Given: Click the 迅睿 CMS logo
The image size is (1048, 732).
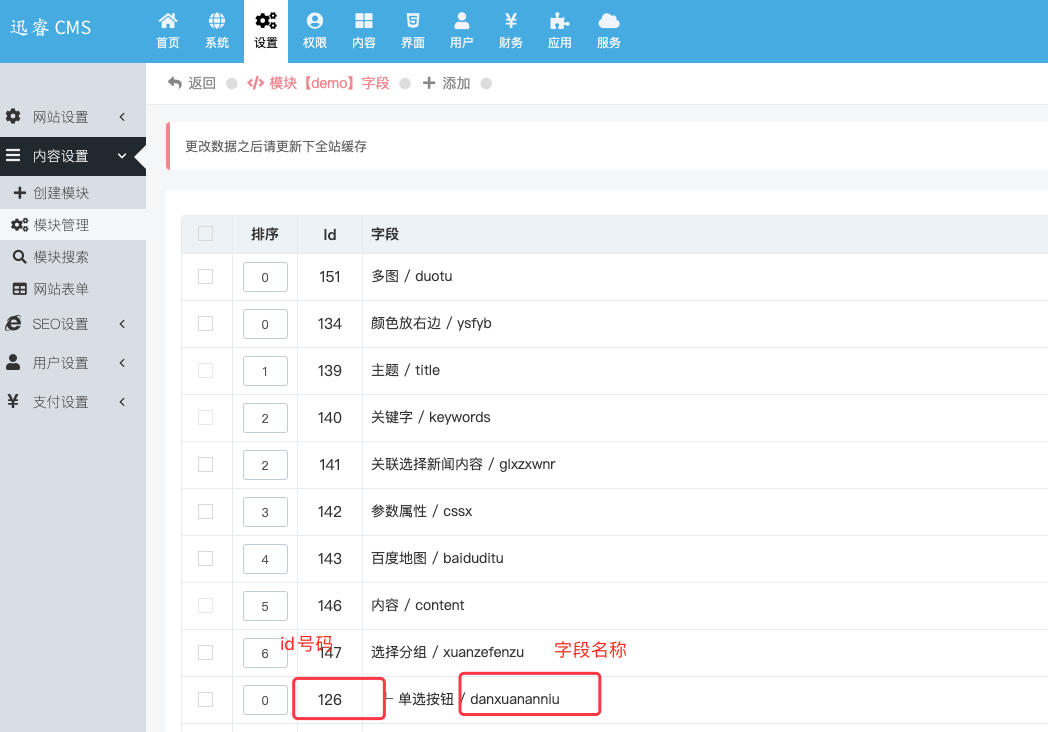Looking at the screenshot, I should click(51, 27).
